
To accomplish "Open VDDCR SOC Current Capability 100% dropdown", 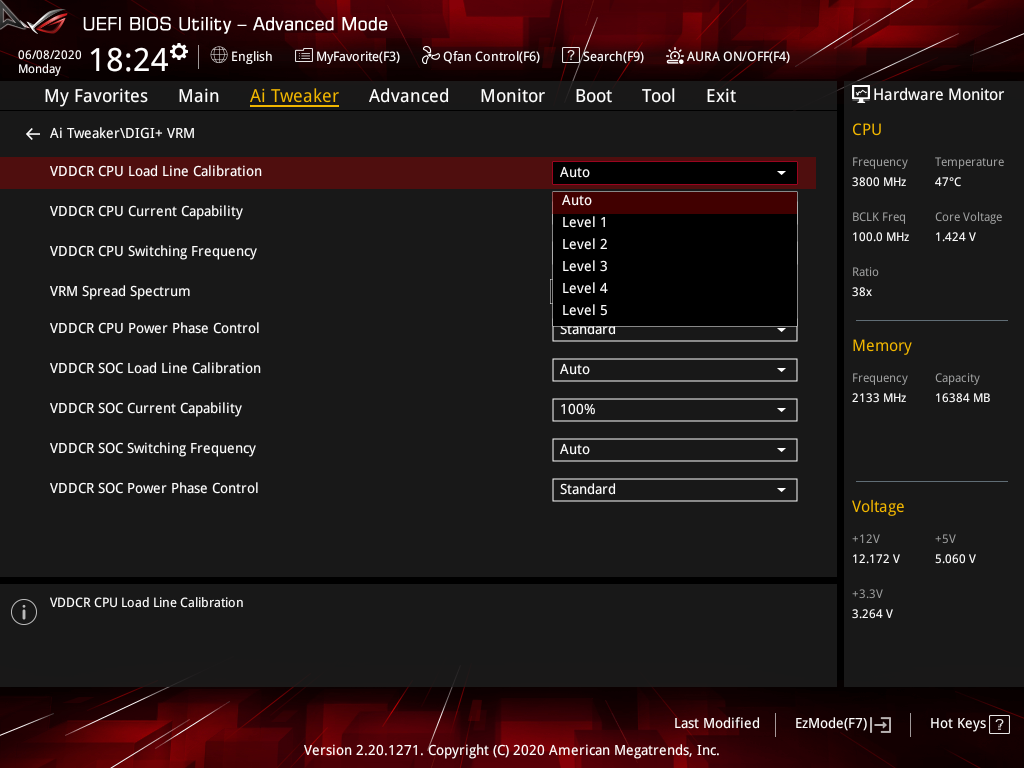I will (675, 409).
